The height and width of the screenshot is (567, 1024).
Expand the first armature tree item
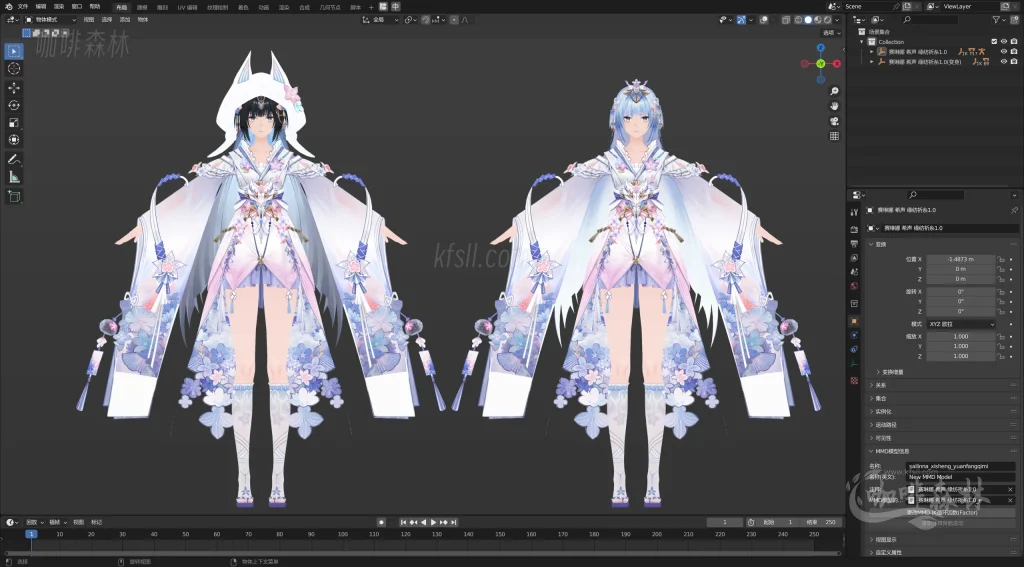tap(871, 52)
